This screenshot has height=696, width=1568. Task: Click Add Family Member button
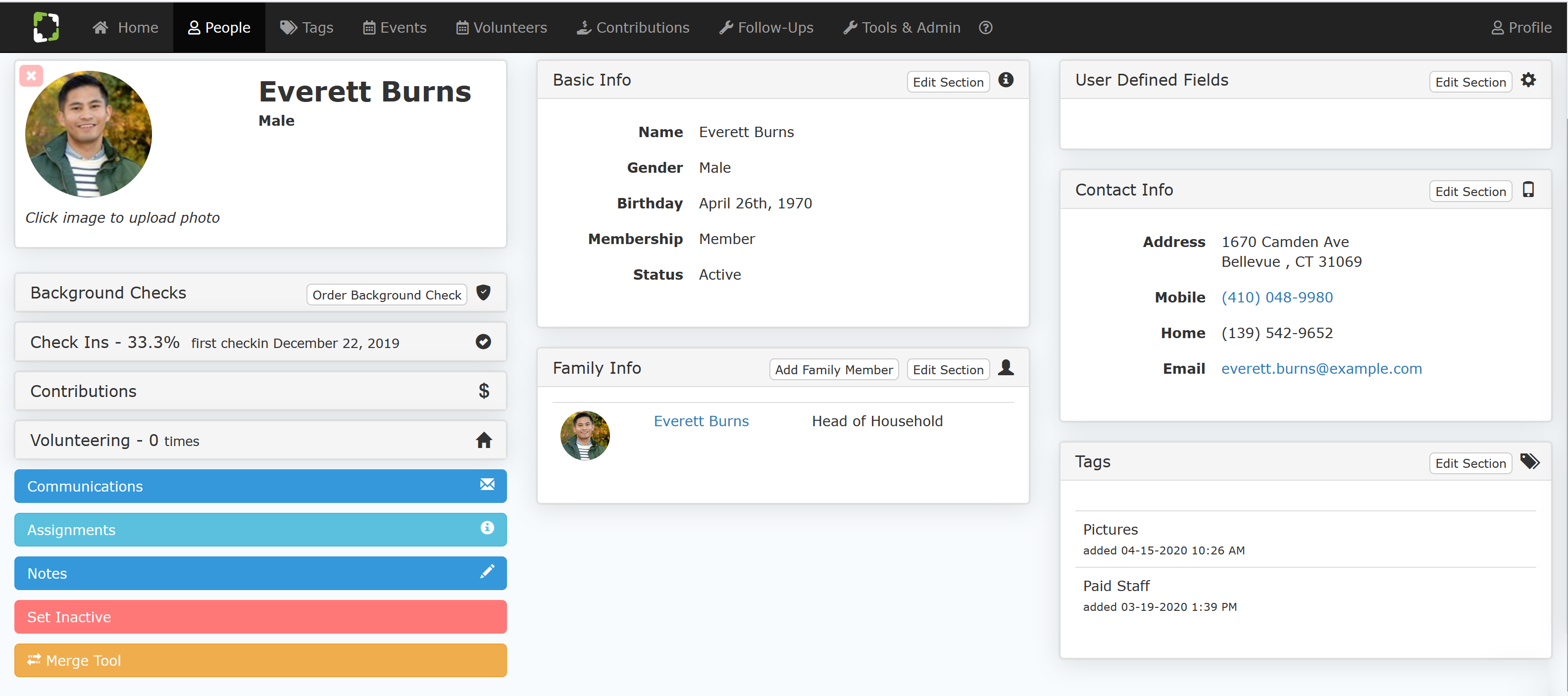click(x=833, y=369)
